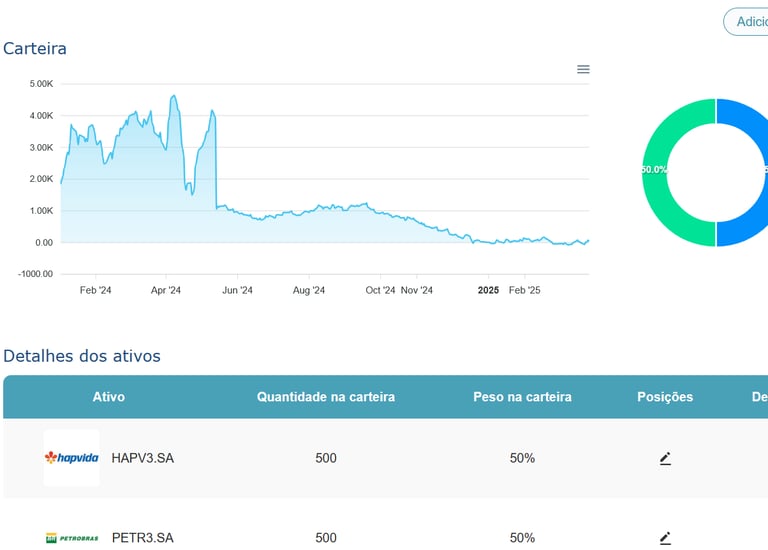Click the Carteira heading
Image resolution: width=768 pixels, height=550 pixels.
(x=35, y=48)
